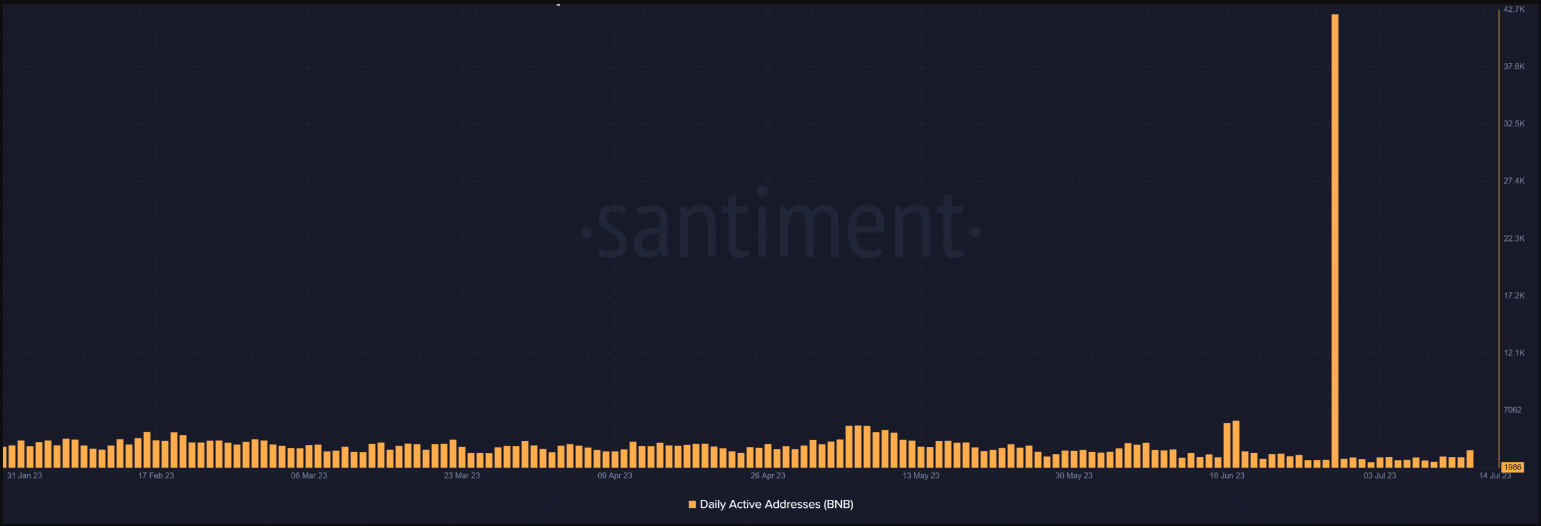Image resolution: width=1541 pixels, height=526 pixels.
Task: Click the 30 May 23 date label
Action: [1074, 476]
